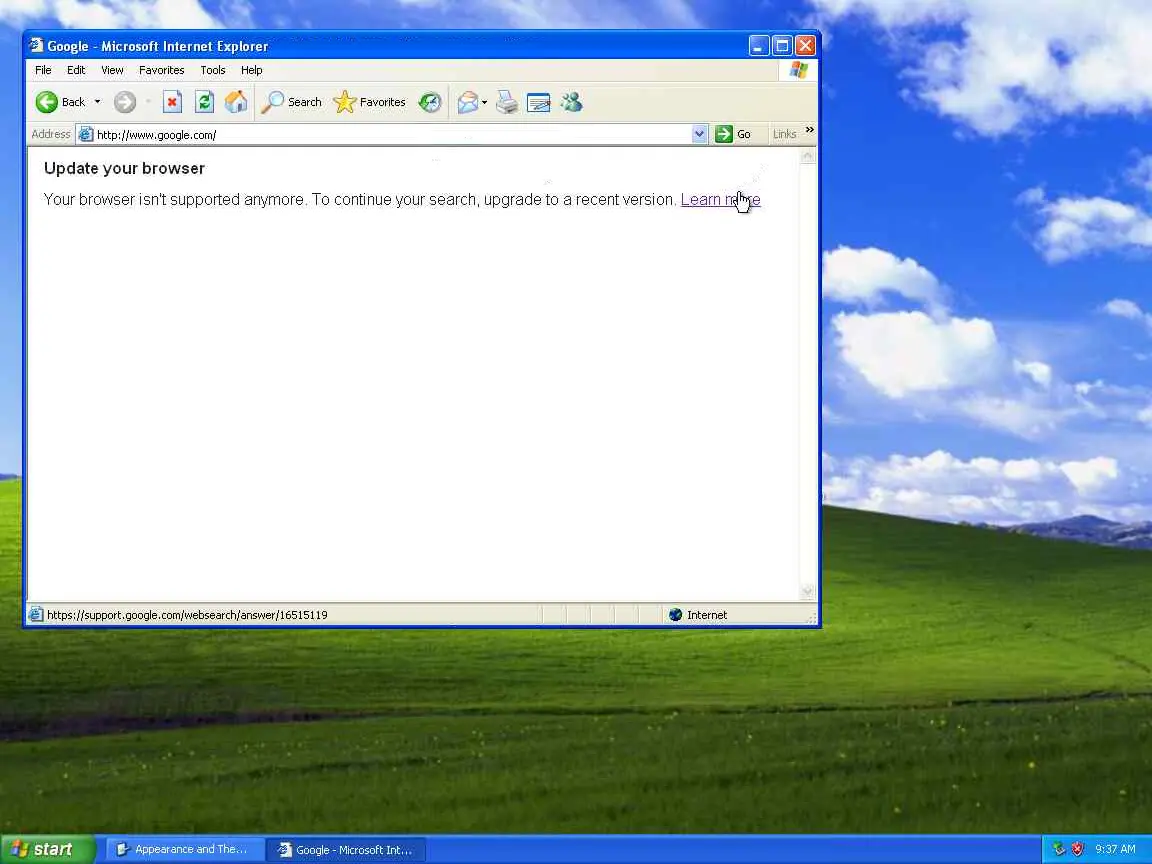This screenshot has height=864, width=1152.
Task: Click the greyed Forward arrow button
Action: 125,102
